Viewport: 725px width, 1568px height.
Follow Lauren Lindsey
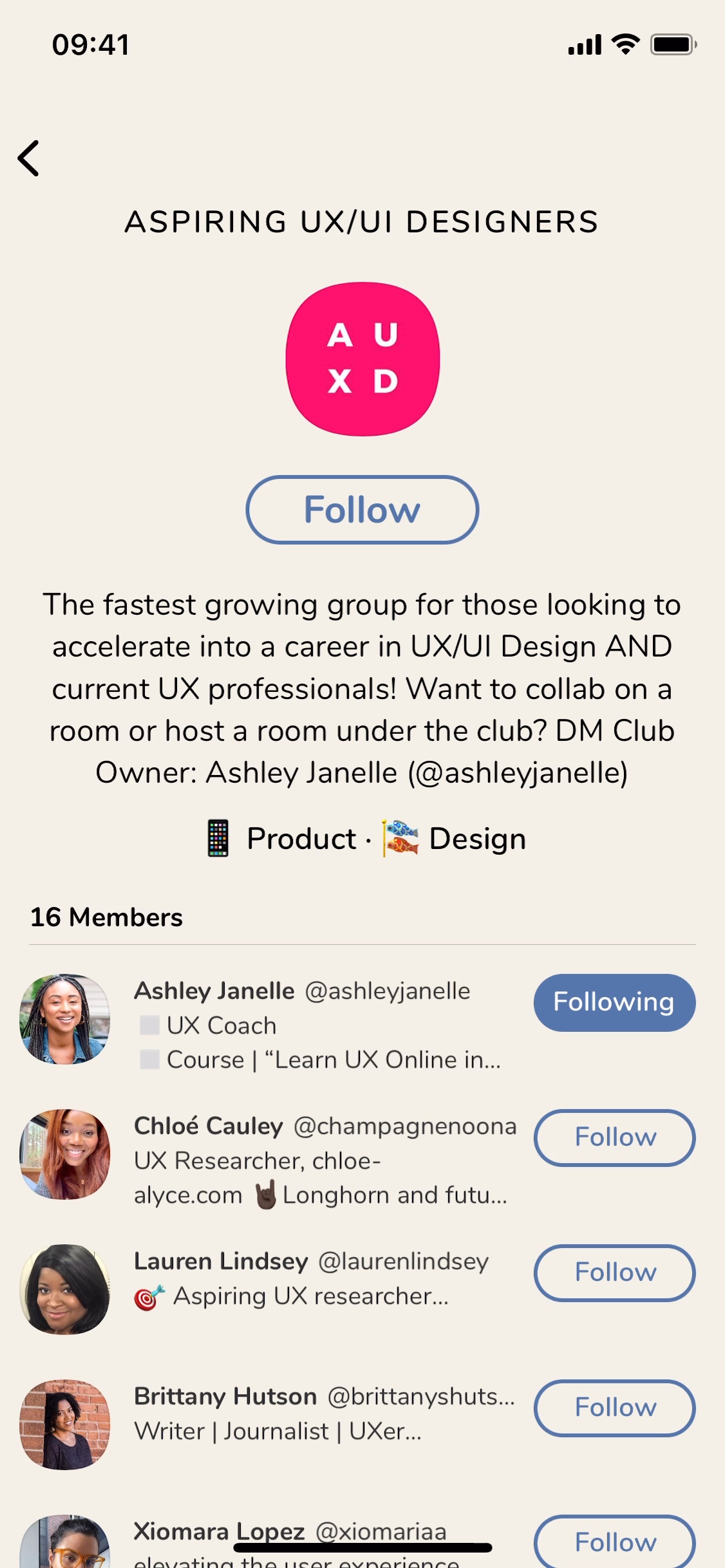point(614,1273)
